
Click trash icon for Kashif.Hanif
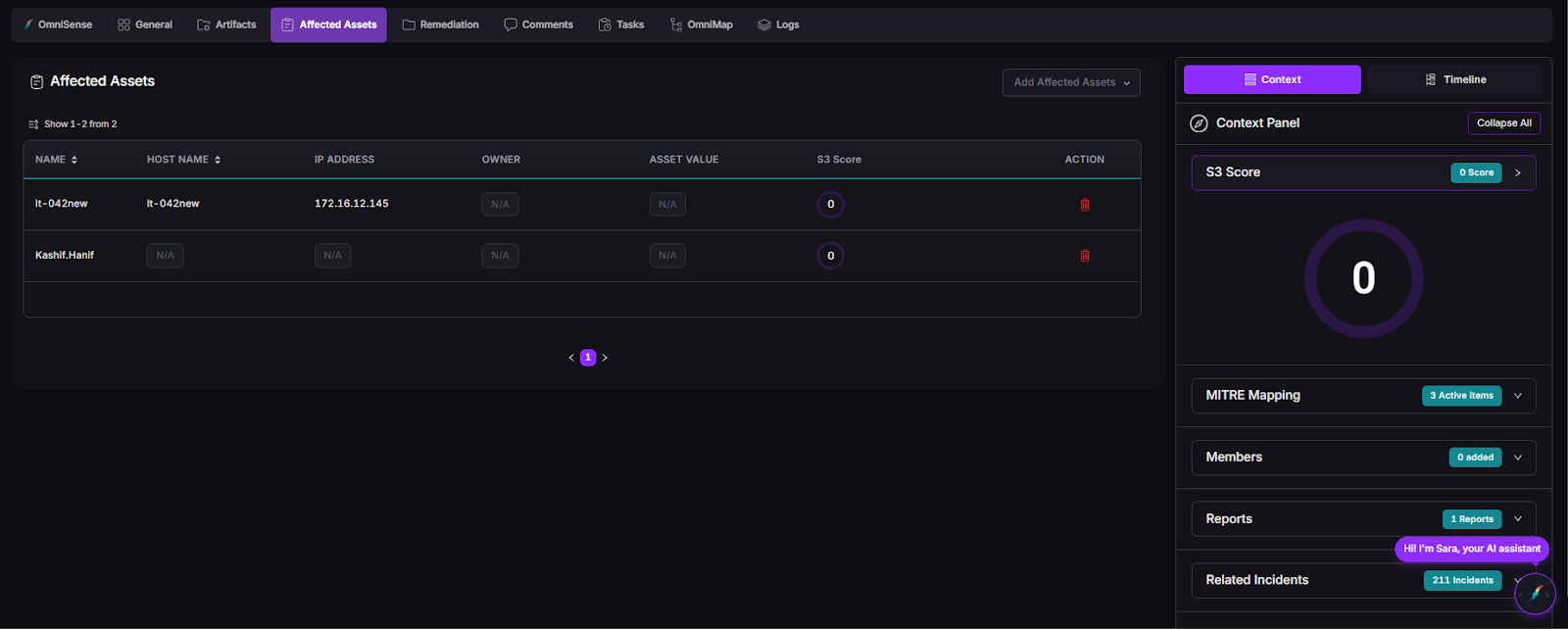click(x=1085, y=256)
